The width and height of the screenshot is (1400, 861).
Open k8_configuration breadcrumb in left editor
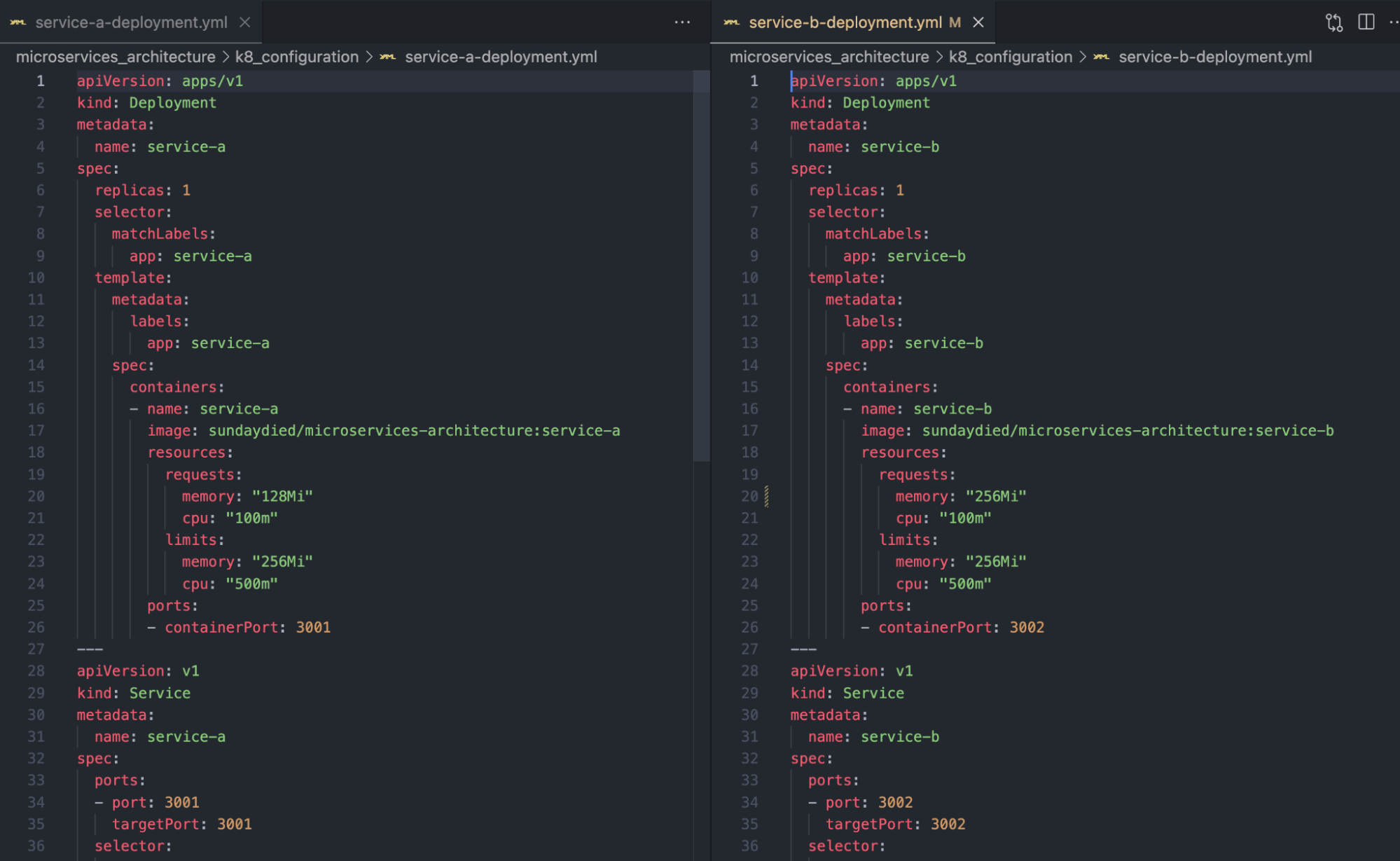point(297,57)
